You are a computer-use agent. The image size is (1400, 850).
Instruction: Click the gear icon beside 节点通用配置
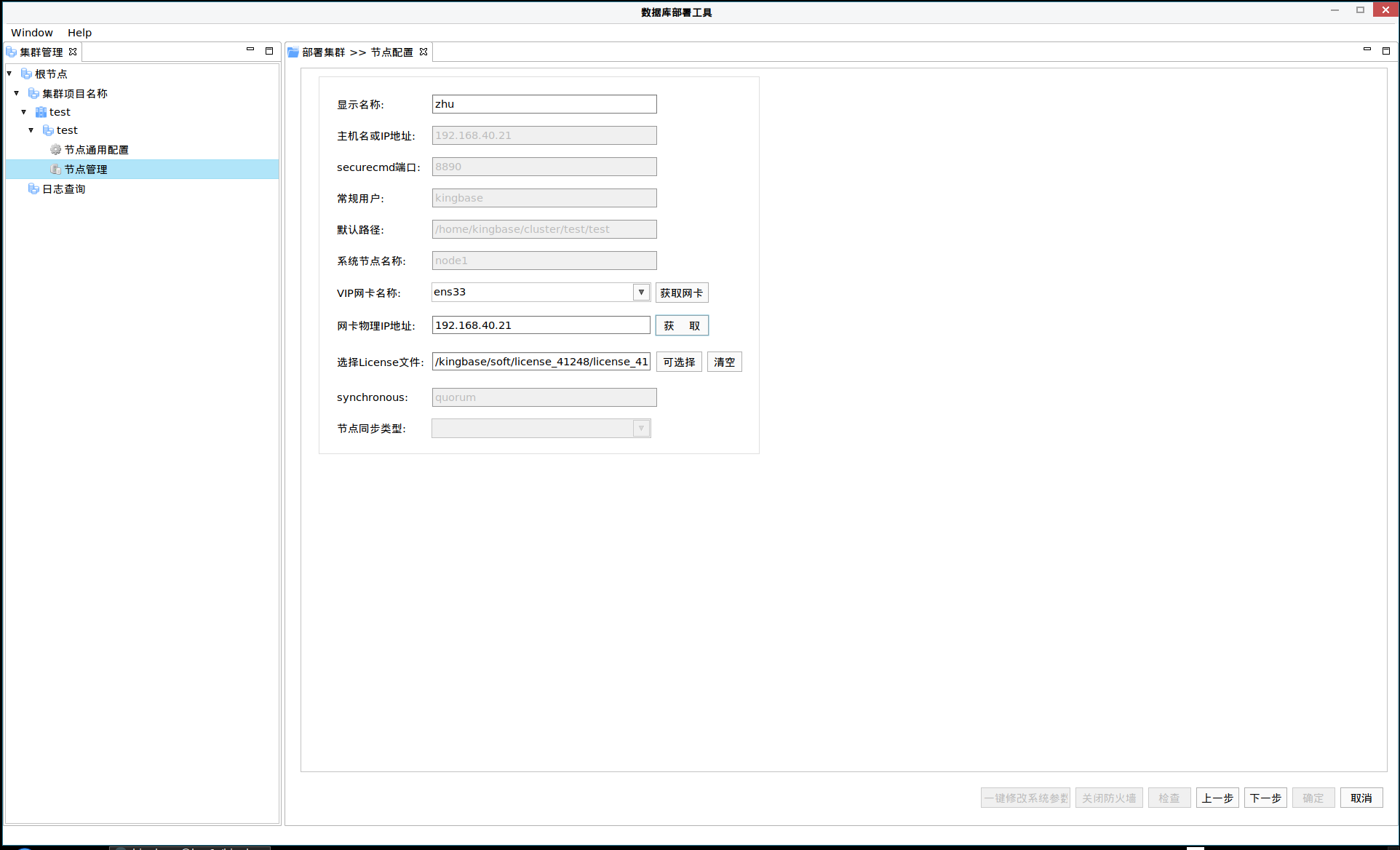[55, 149]
